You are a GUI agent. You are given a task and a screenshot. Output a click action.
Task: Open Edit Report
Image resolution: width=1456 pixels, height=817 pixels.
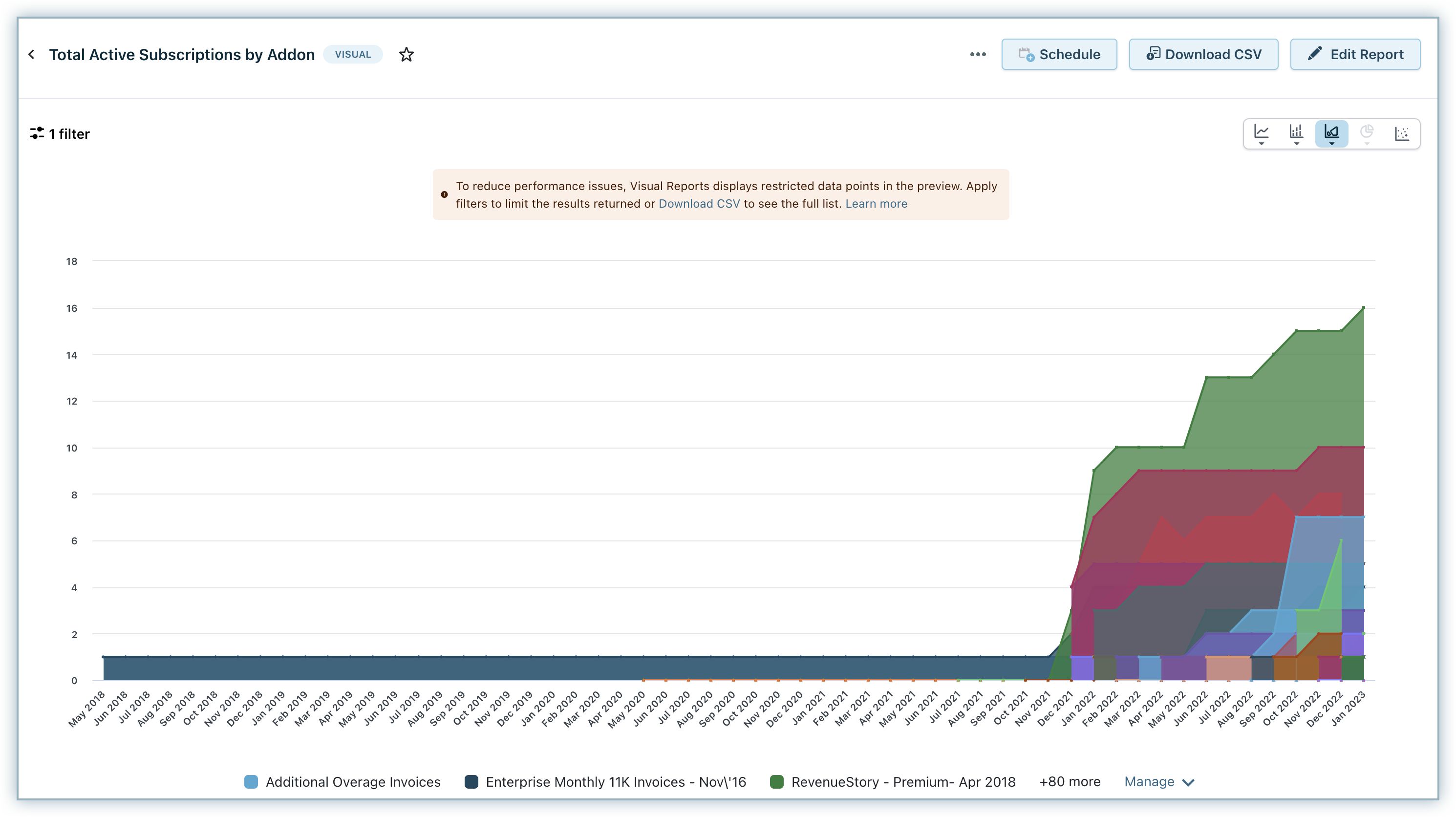(1354, 54)
